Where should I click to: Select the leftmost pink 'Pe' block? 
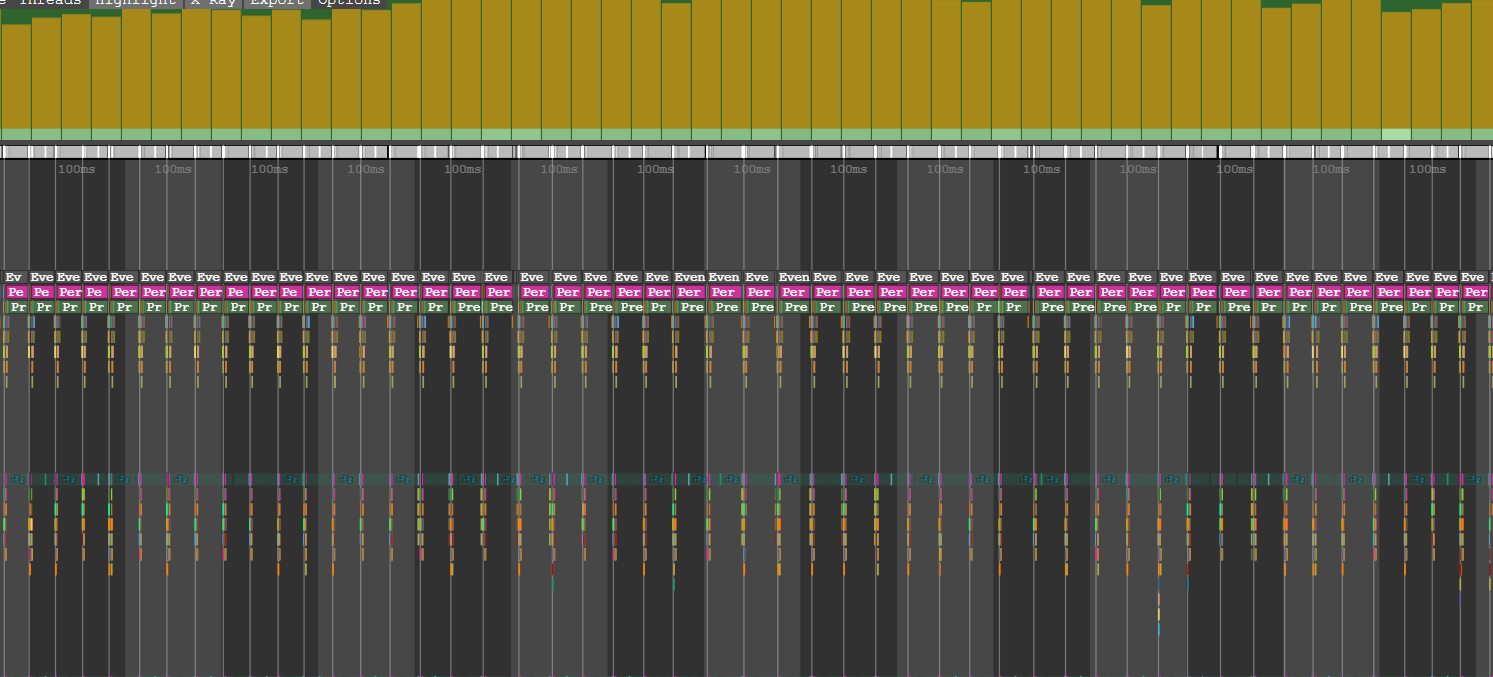[16, 292]
